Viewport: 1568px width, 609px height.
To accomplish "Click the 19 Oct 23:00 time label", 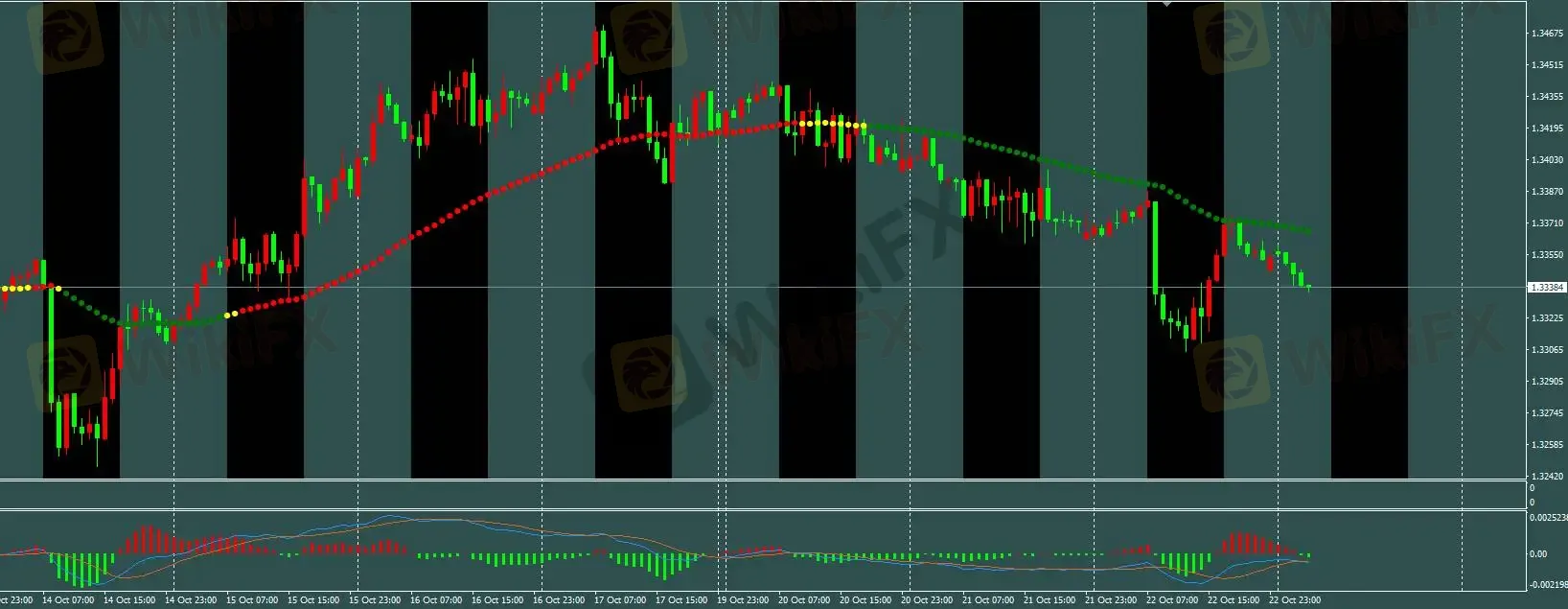I will pos(743,600).
